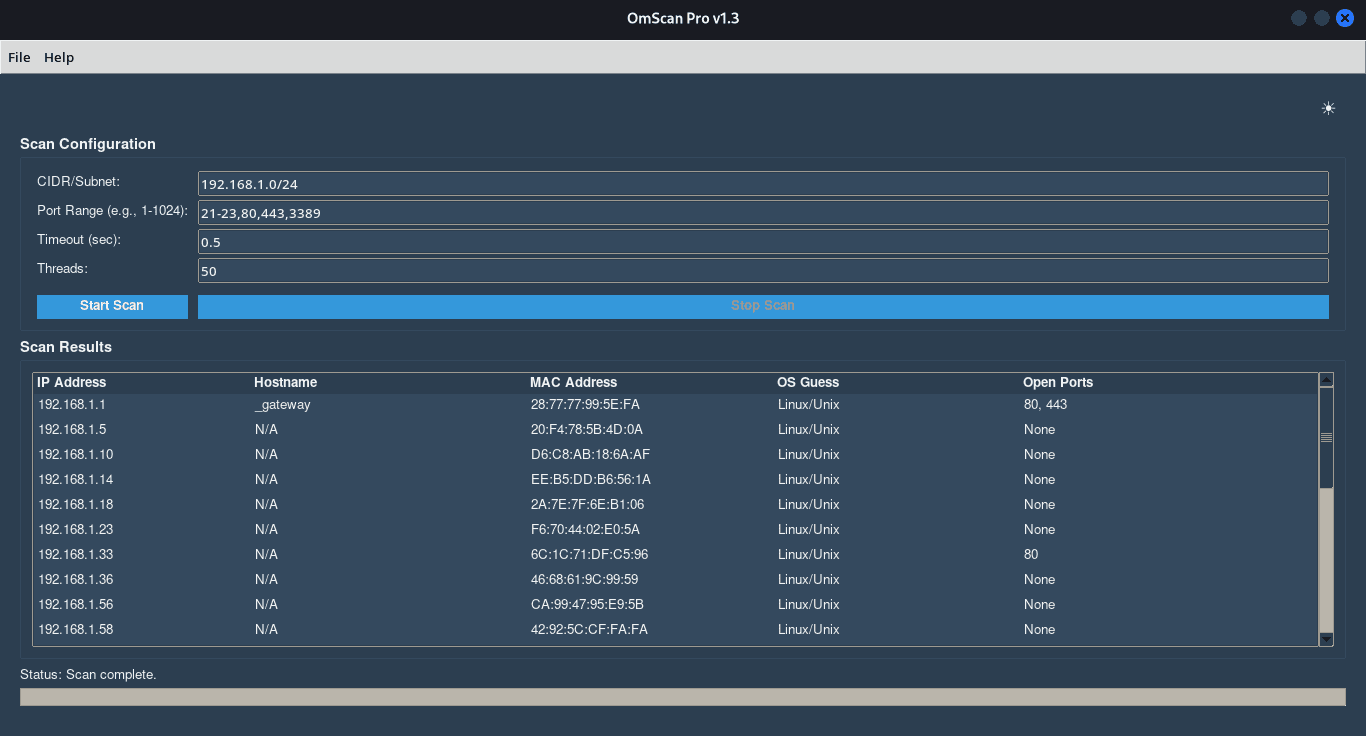
Task: Click into the Threads field
Action: pyautogui.click(x=763, y=271)
